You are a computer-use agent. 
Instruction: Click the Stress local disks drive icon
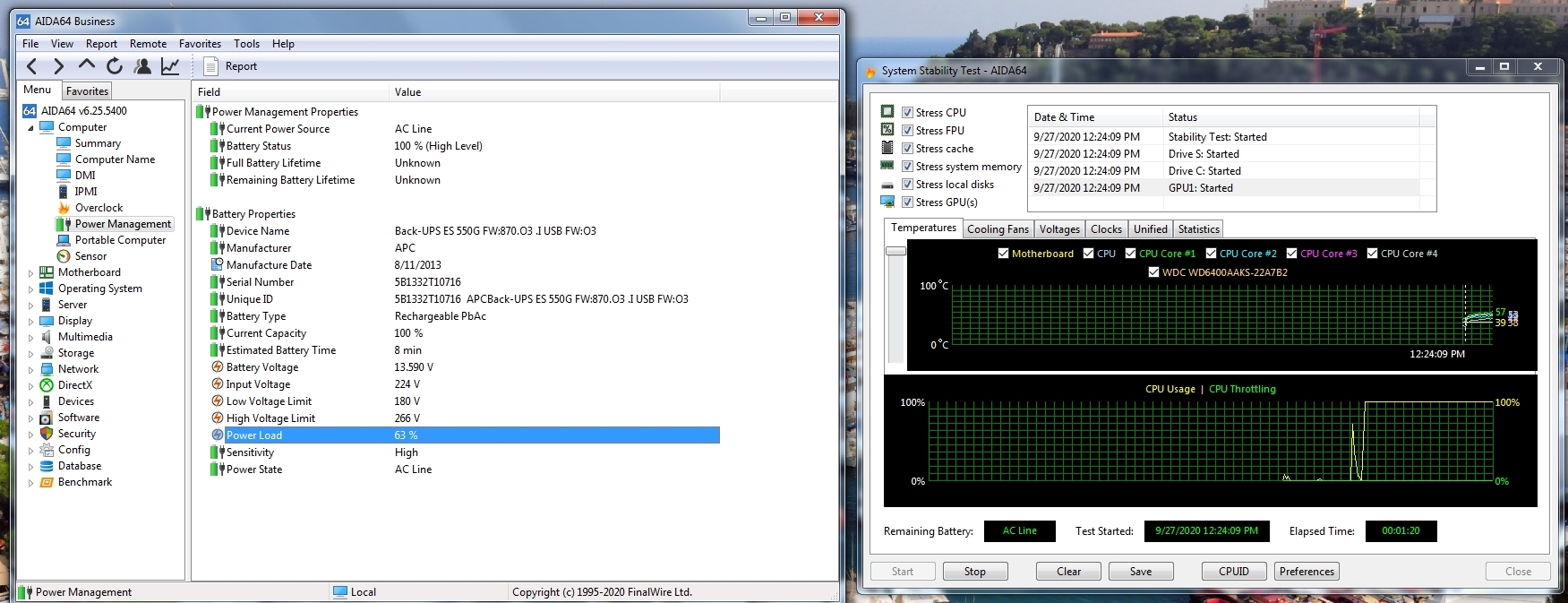tap(887, 185)
